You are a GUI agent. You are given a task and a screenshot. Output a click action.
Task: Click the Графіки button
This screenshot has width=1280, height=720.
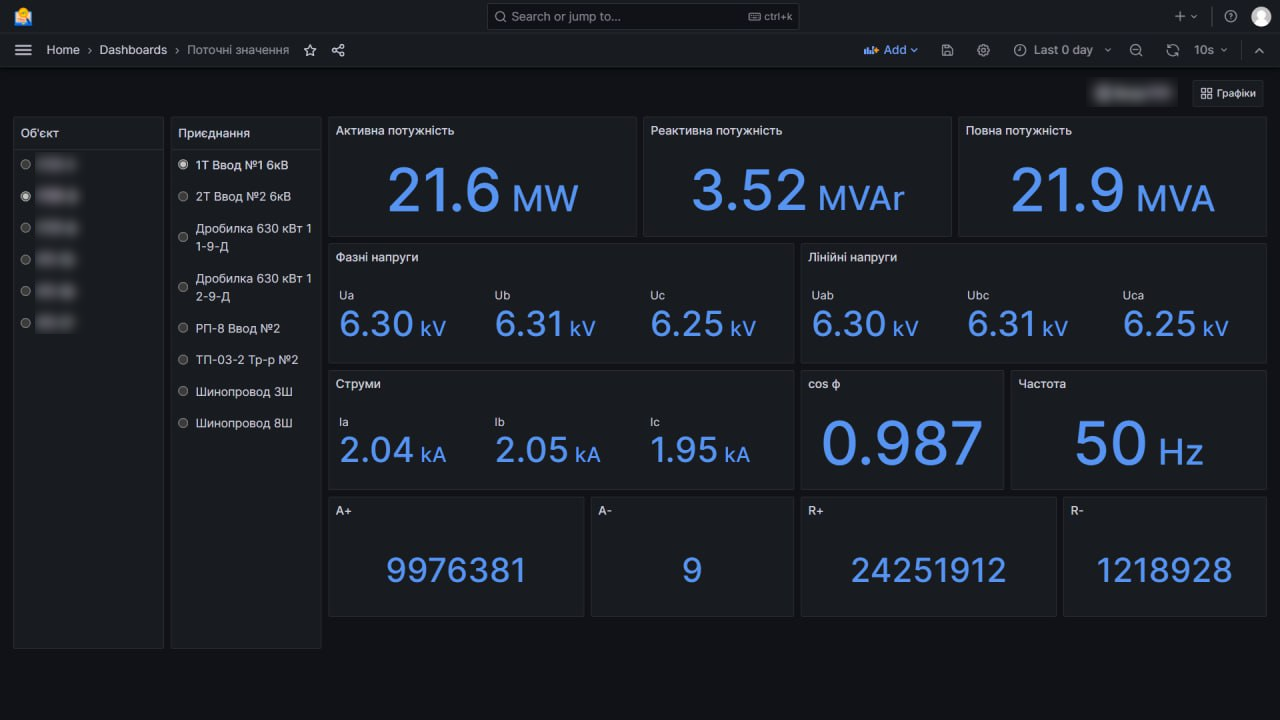pos(1227,93)
